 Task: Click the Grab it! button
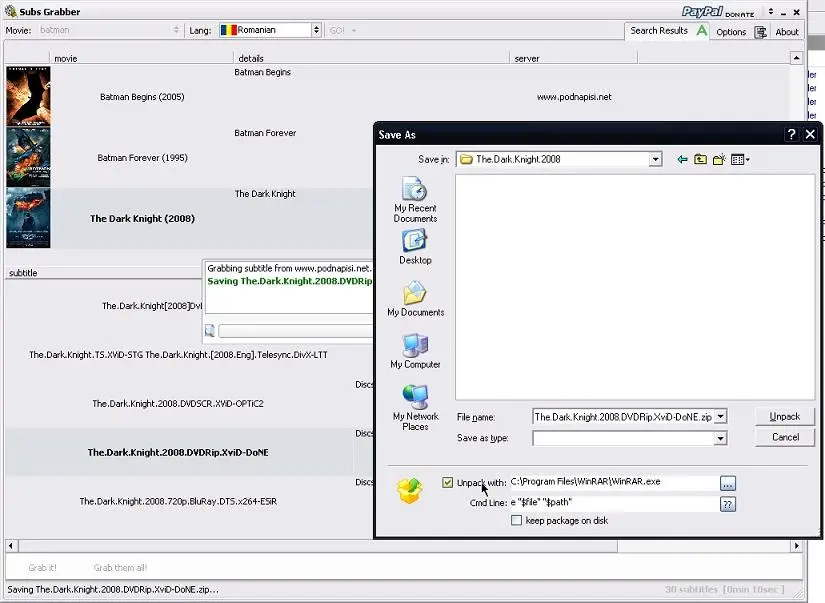pyautogui.click(x=43, y=568)
